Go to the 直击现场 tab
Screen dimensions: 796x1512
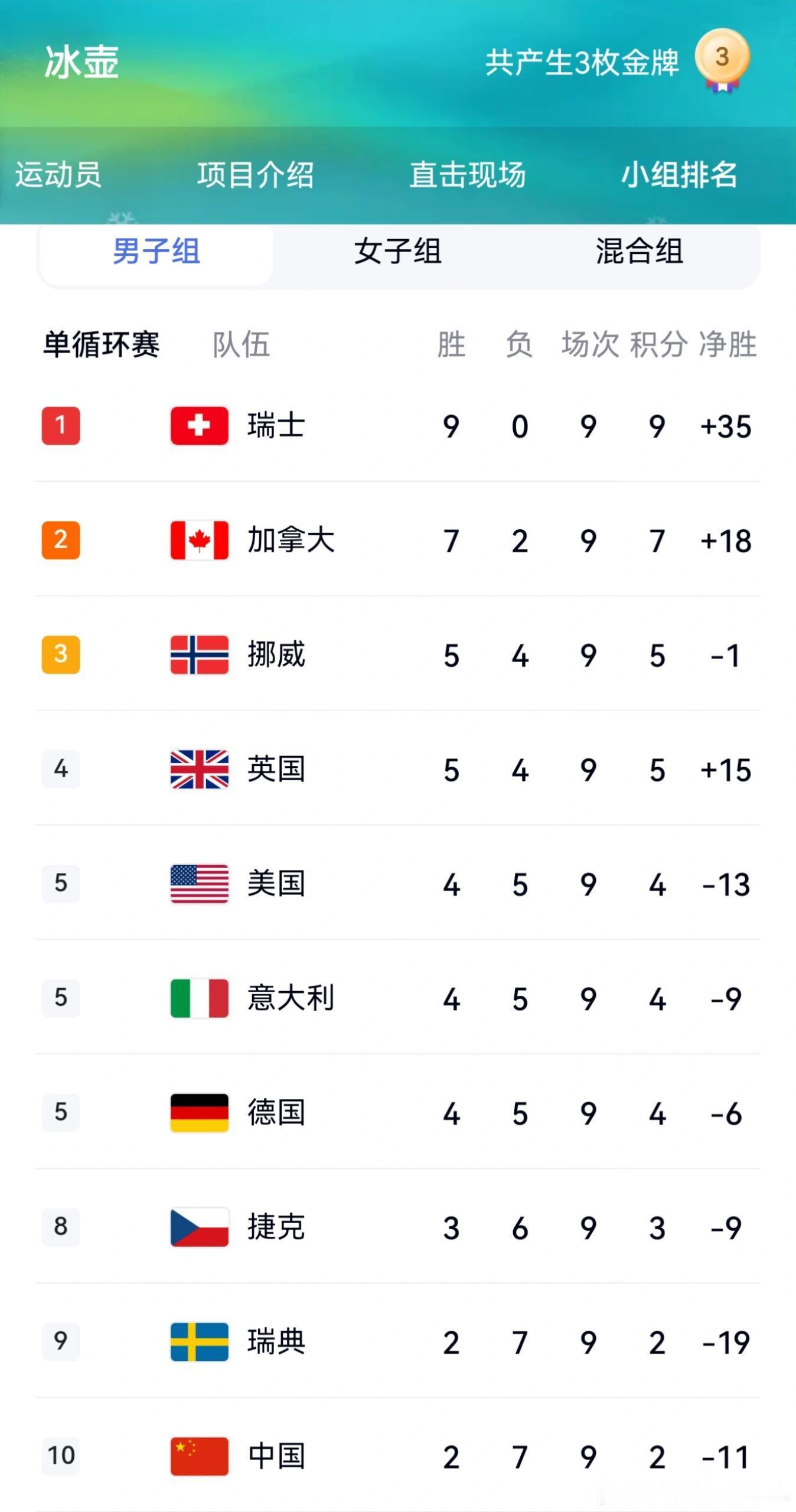467,175
